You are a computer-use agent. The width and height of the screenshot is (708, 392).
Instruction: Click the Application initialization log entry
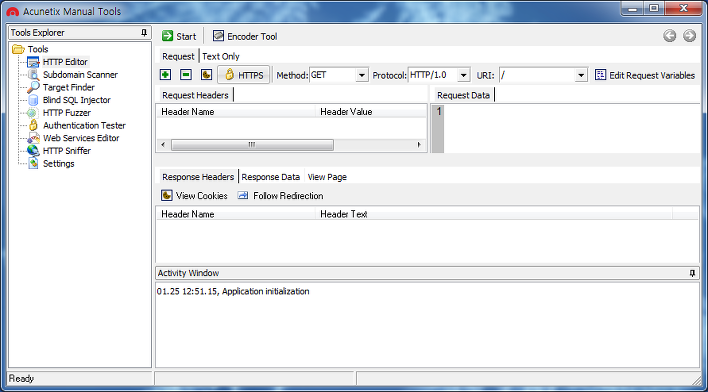[x=233, y=291]
